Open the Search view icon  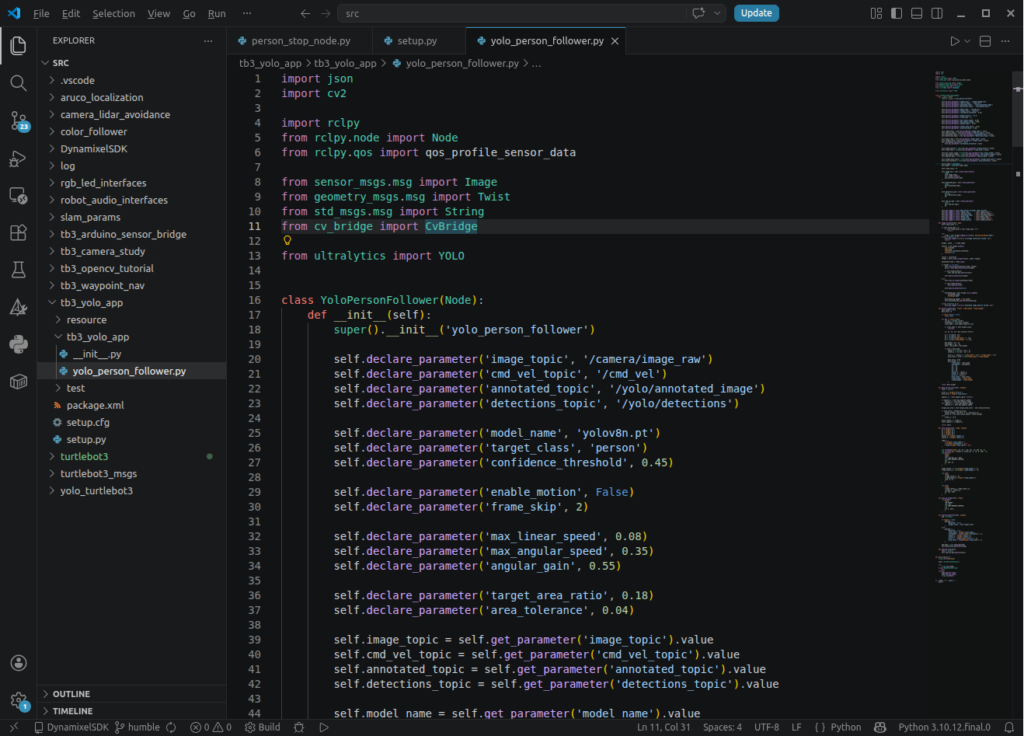[x=18, y=83]
